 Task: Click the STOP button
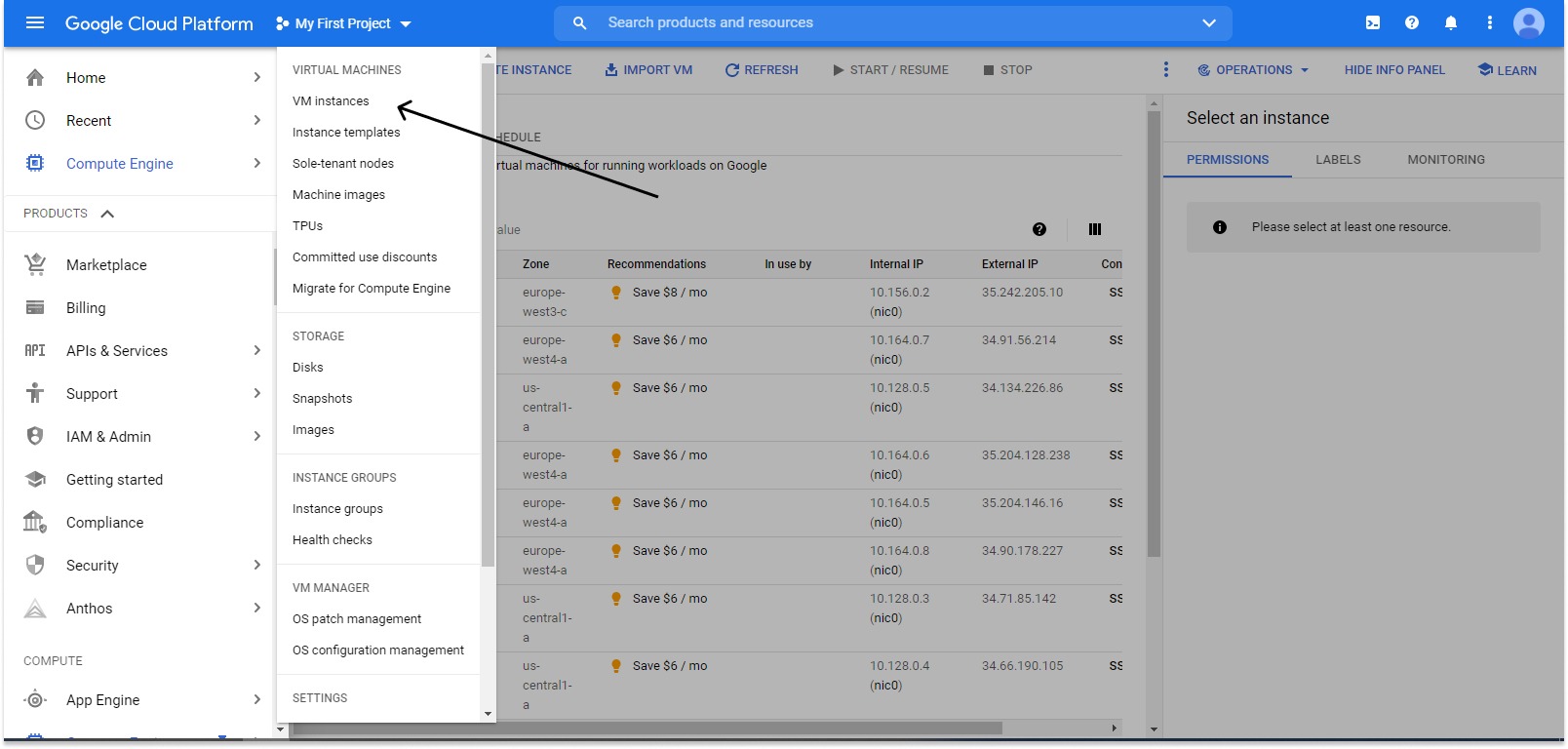pos(1007,70)
